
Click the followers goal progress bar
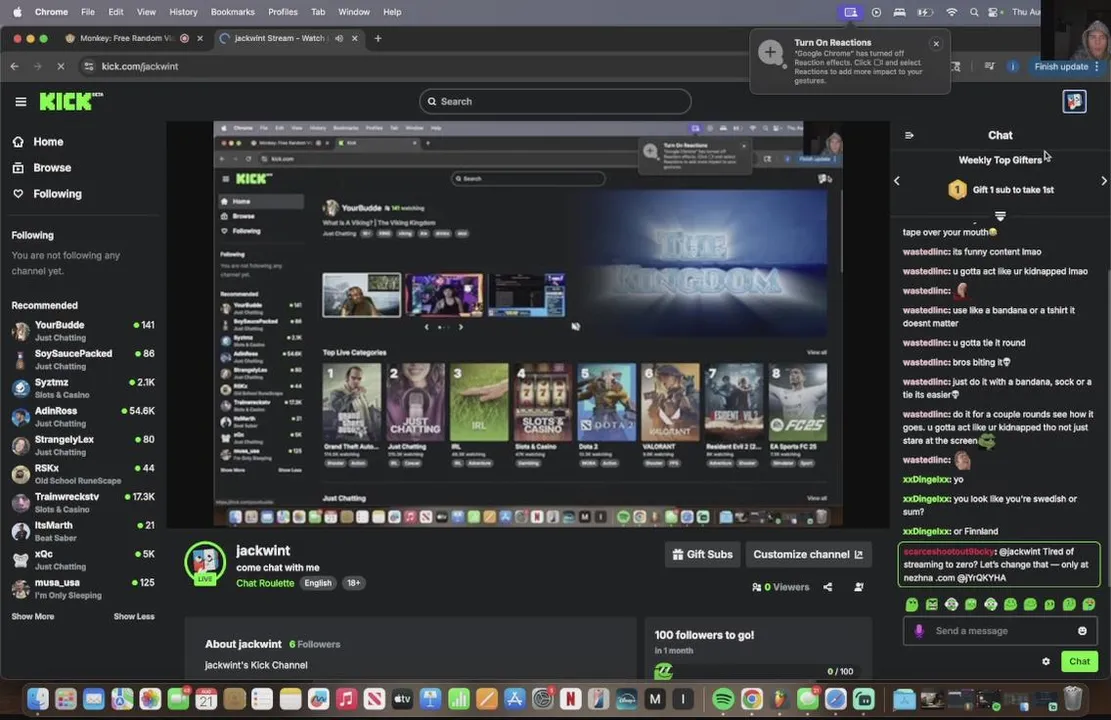coord(758,671)
